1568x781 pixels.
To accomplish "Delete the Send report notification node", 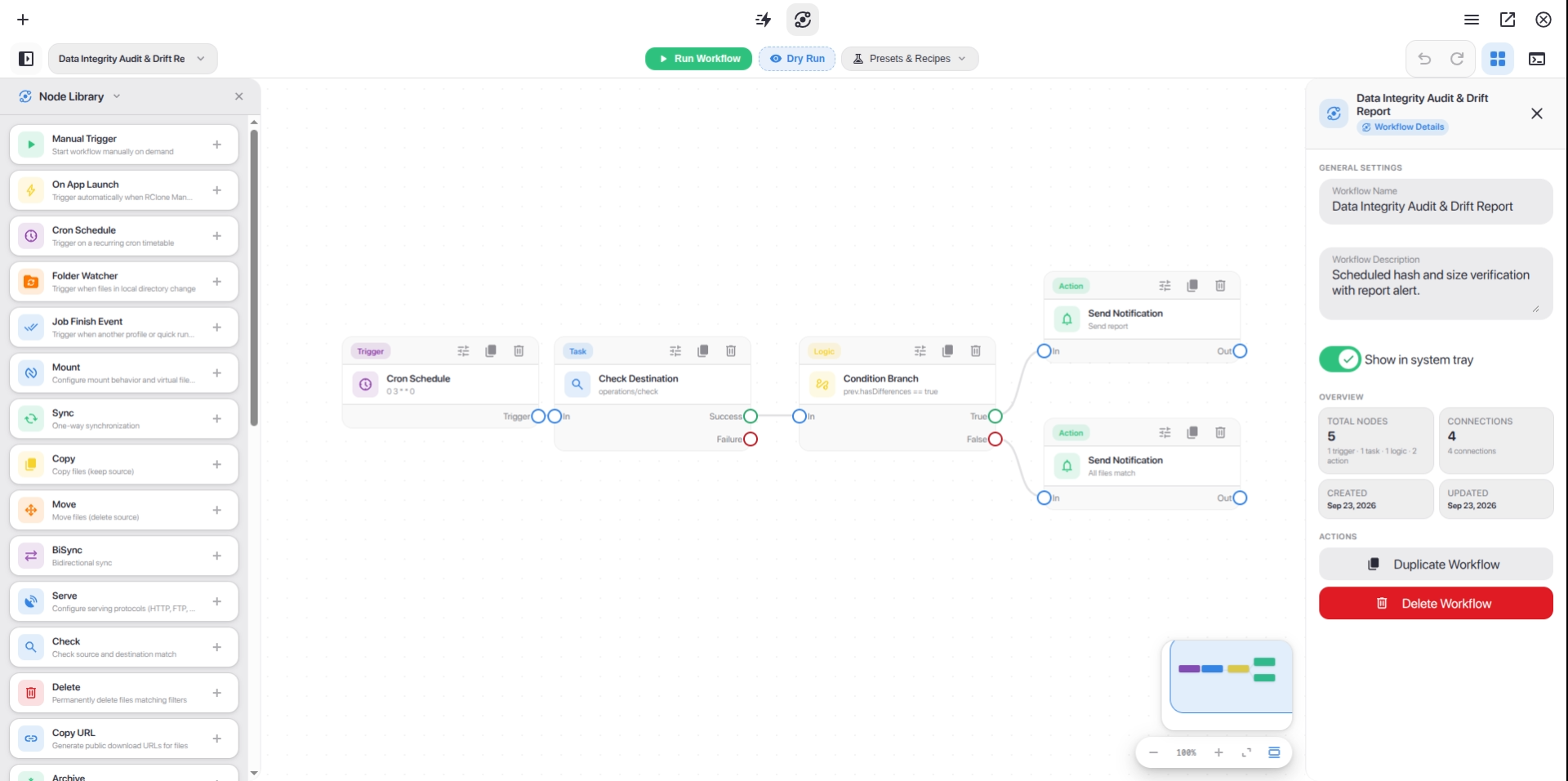I will click(1220, 286).
